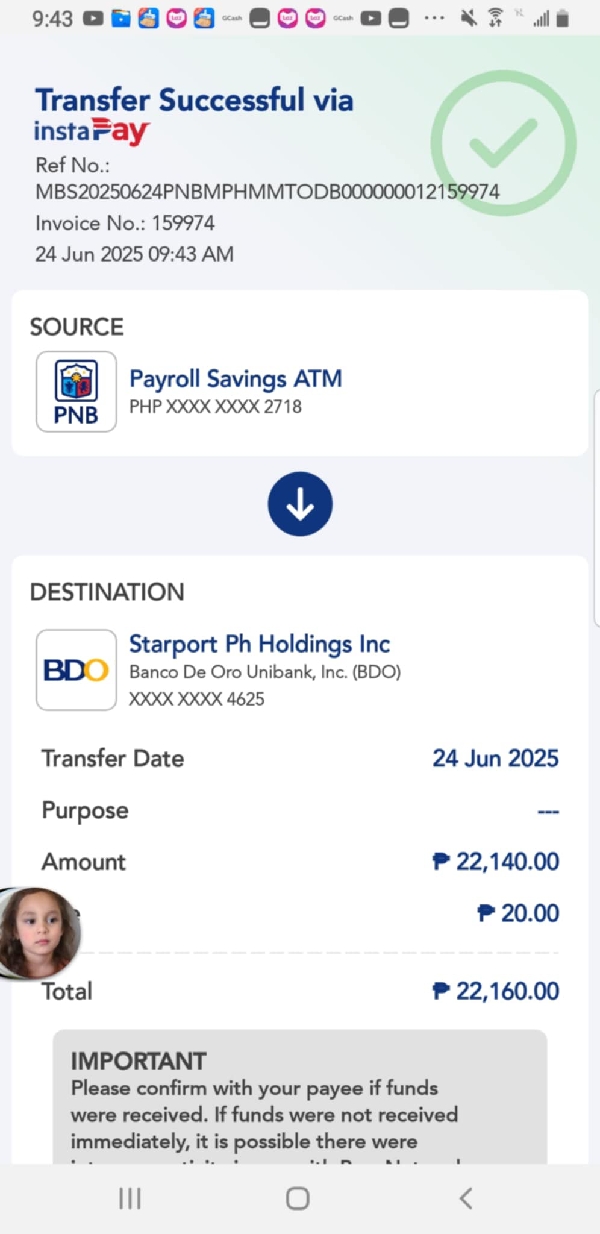
Task: Tap the Amount value ₱ 22,140.00
Action: pyautogui.click(x=495, y=862)
